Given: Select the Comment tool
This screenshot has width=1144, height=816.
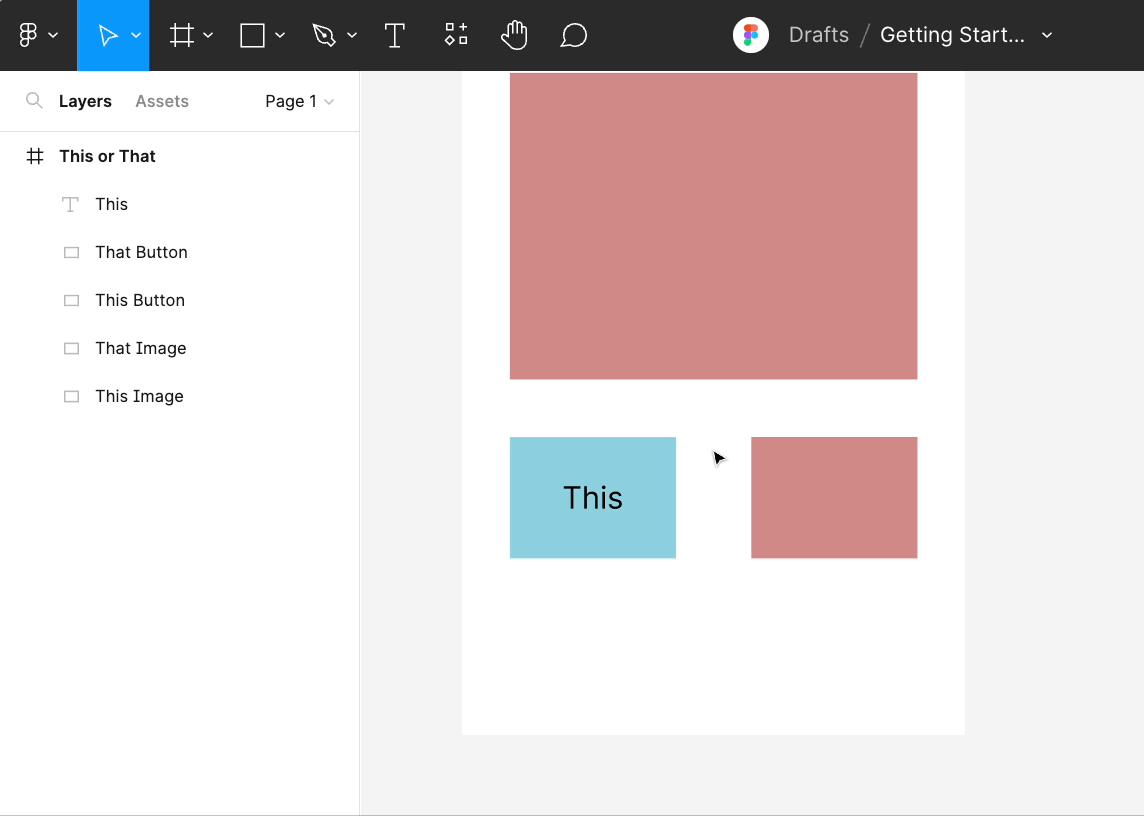Looking at the screenshot, I should pos(573,36).
